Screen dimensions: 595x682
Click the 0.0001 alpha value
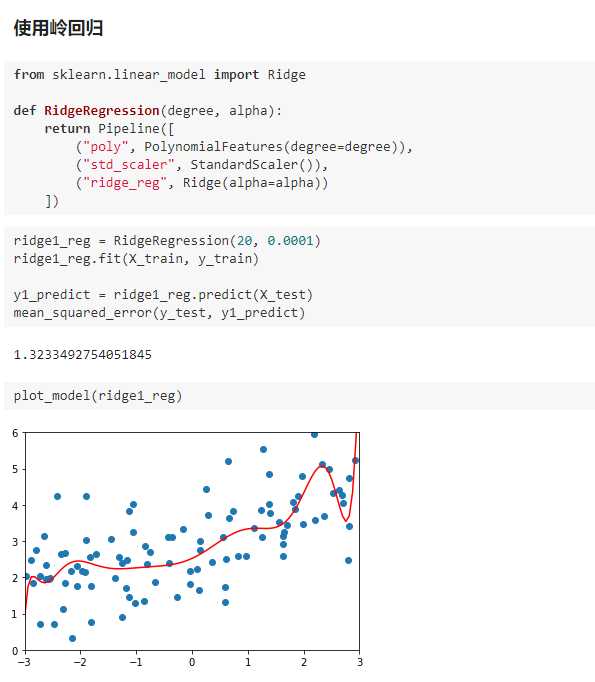coord(290,241)
